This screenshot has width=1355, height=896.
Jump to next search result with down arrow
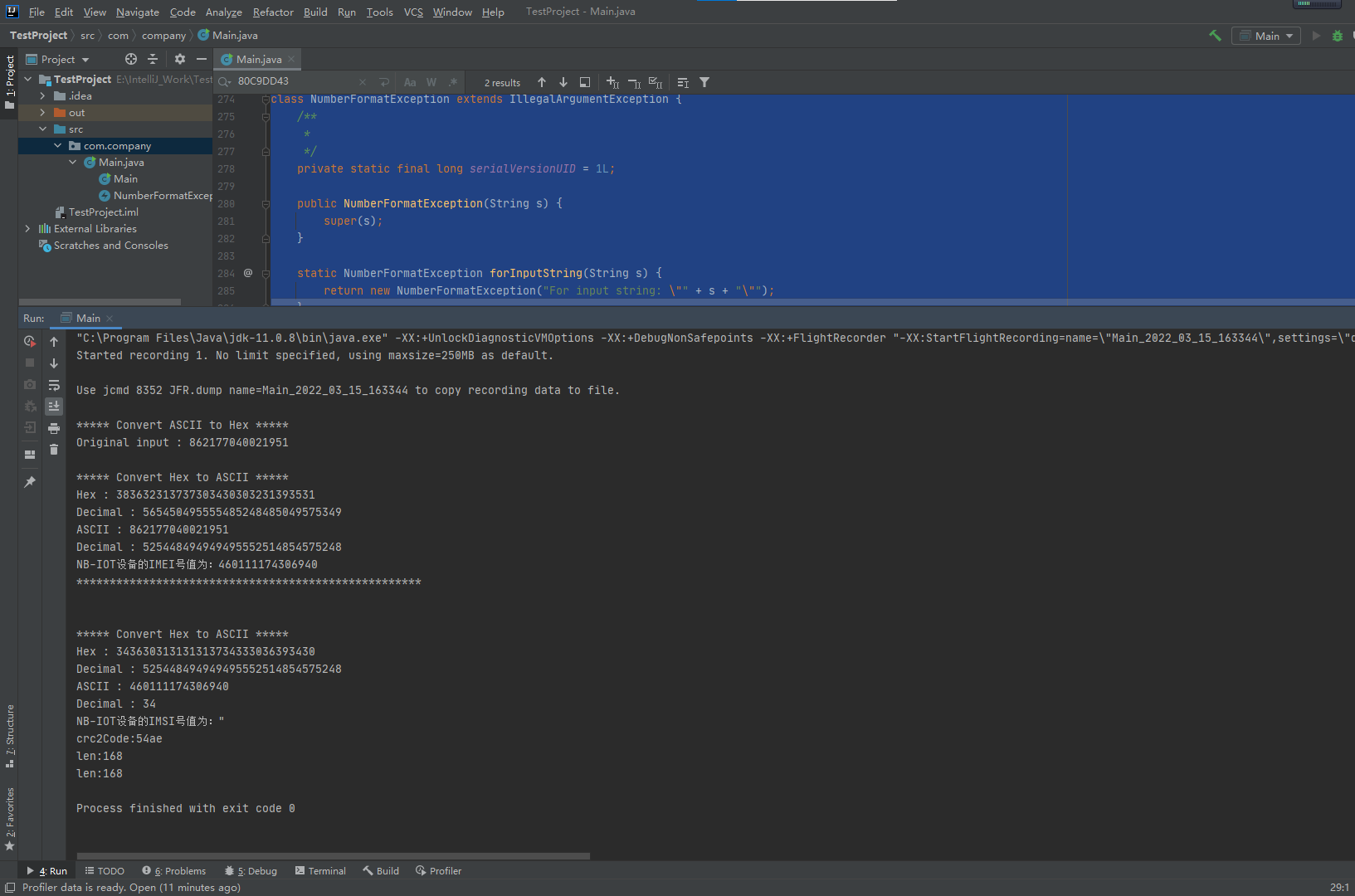(563, 82)
